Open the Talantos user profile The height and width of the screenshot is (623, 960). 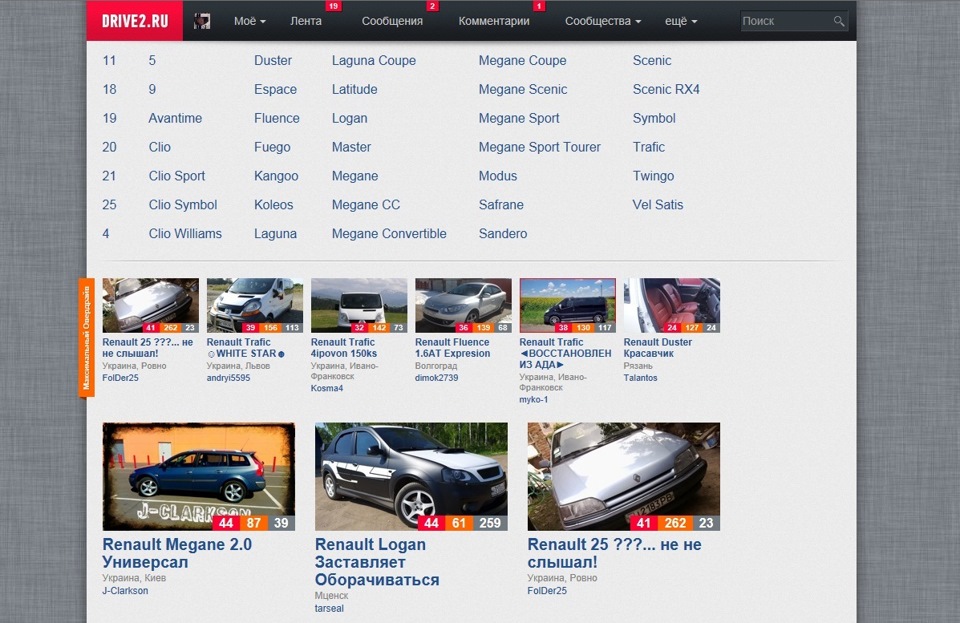click(640, 378)
